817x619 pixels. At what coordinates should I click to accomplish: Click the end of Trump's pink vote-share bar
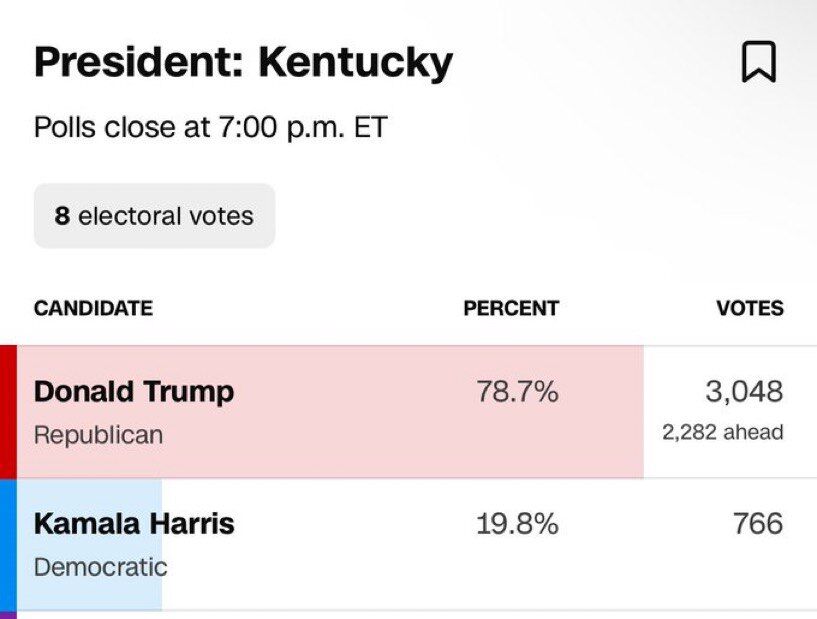[x=638, y=412]
